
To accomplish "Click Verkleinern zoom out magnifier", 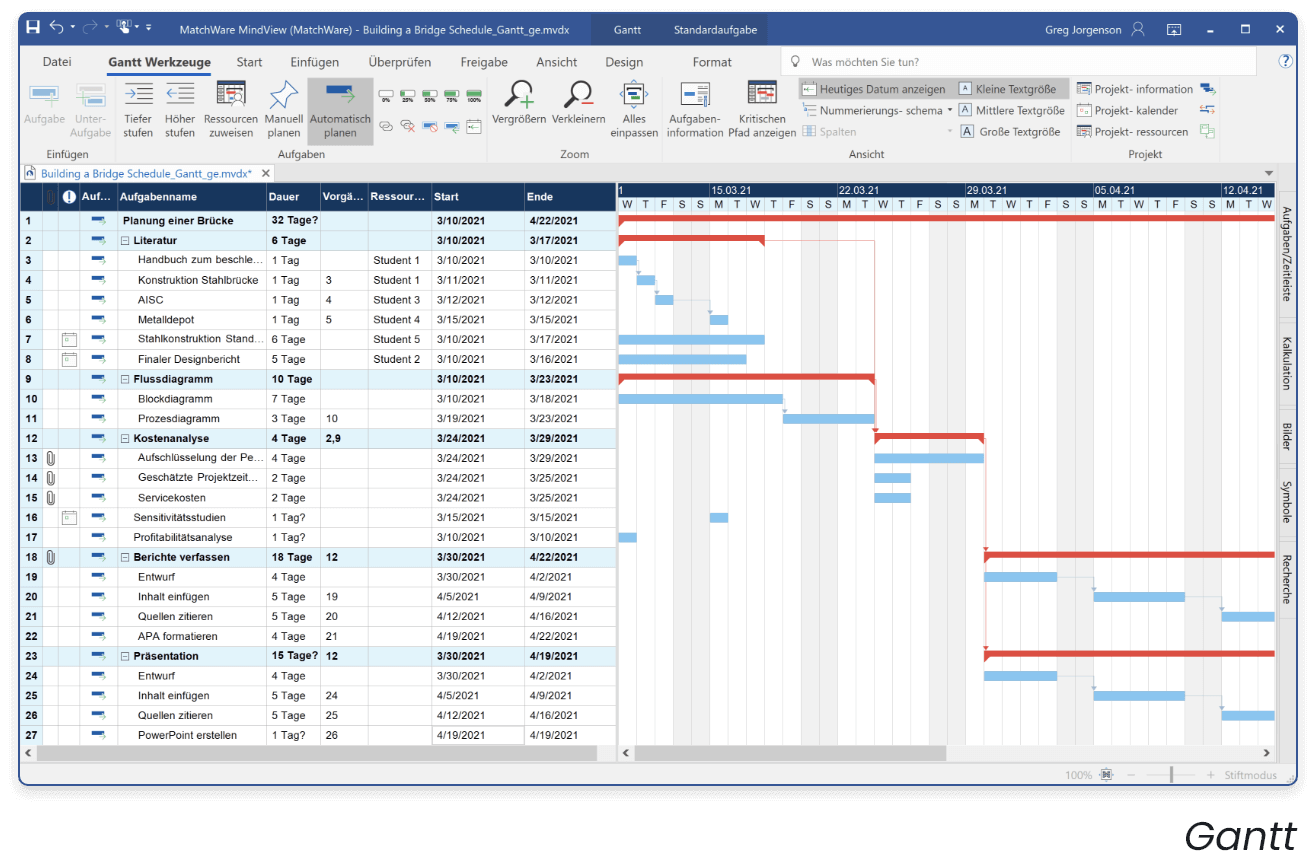I will pyautogui.click(x=578, y=94).
